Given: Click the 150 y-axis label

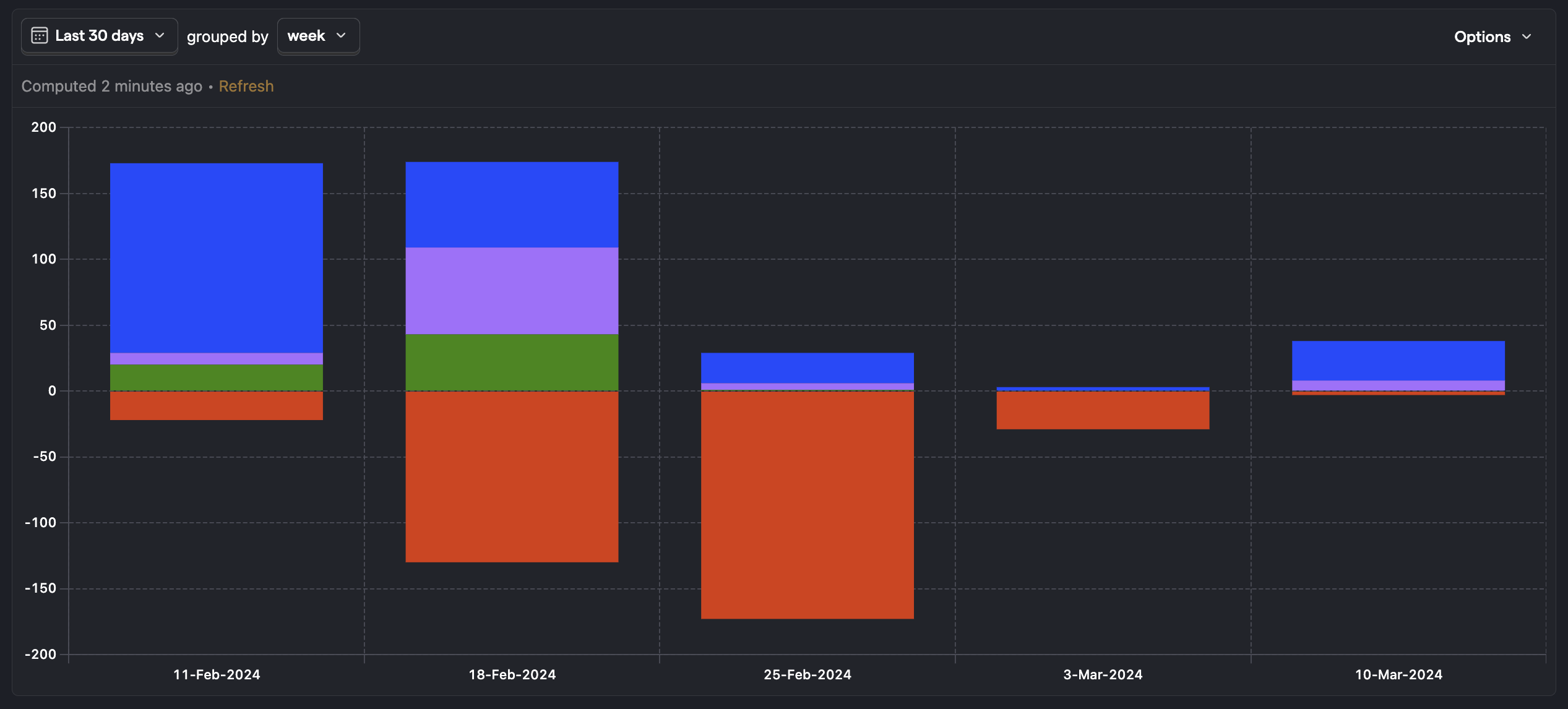Looking at the screenshot, I should click(x=43, y=194).
